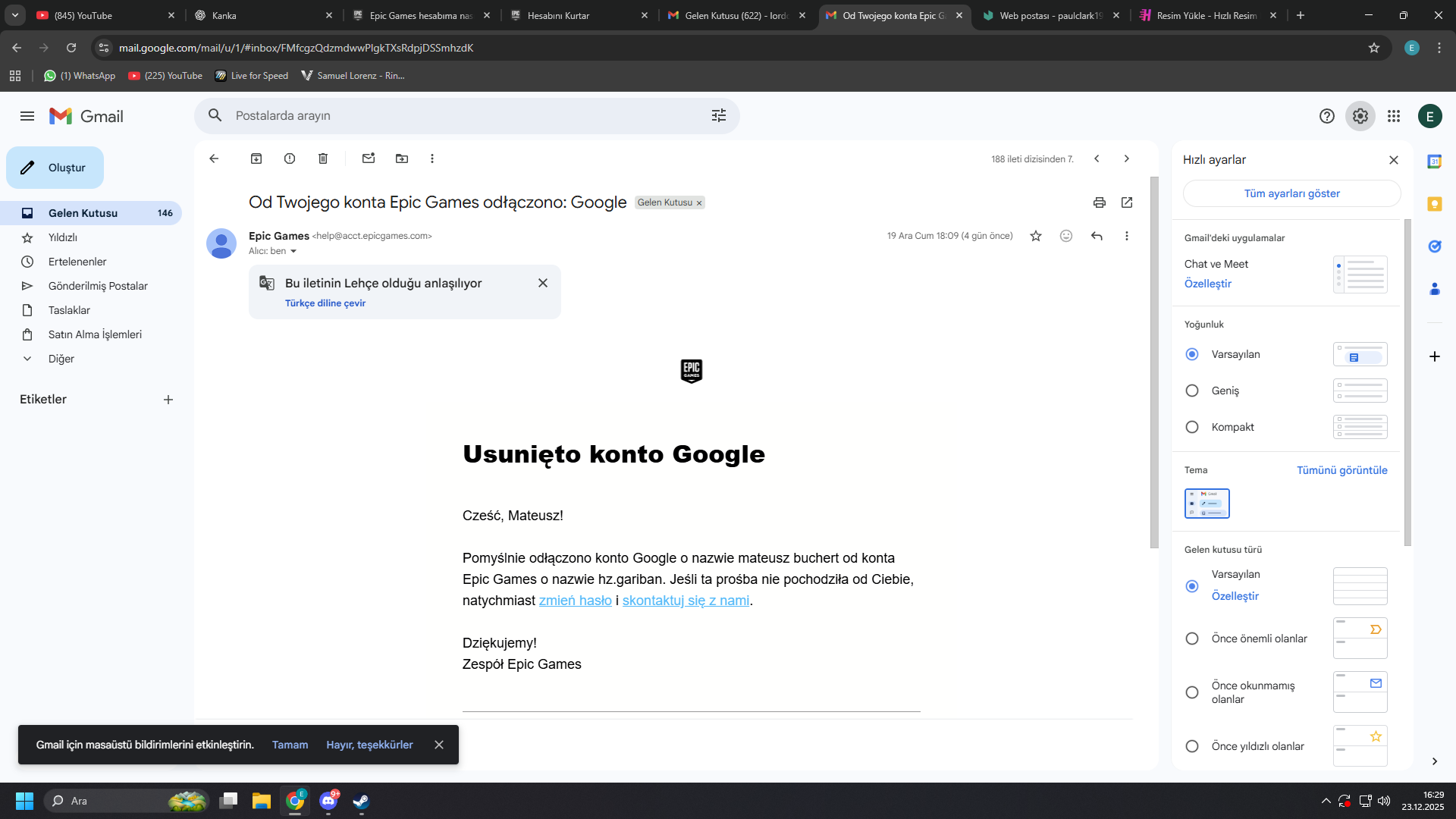This screenshot has height=819, width=1456.
Task: Go back to inbox with the arrow
Action: tap(214, 158)
